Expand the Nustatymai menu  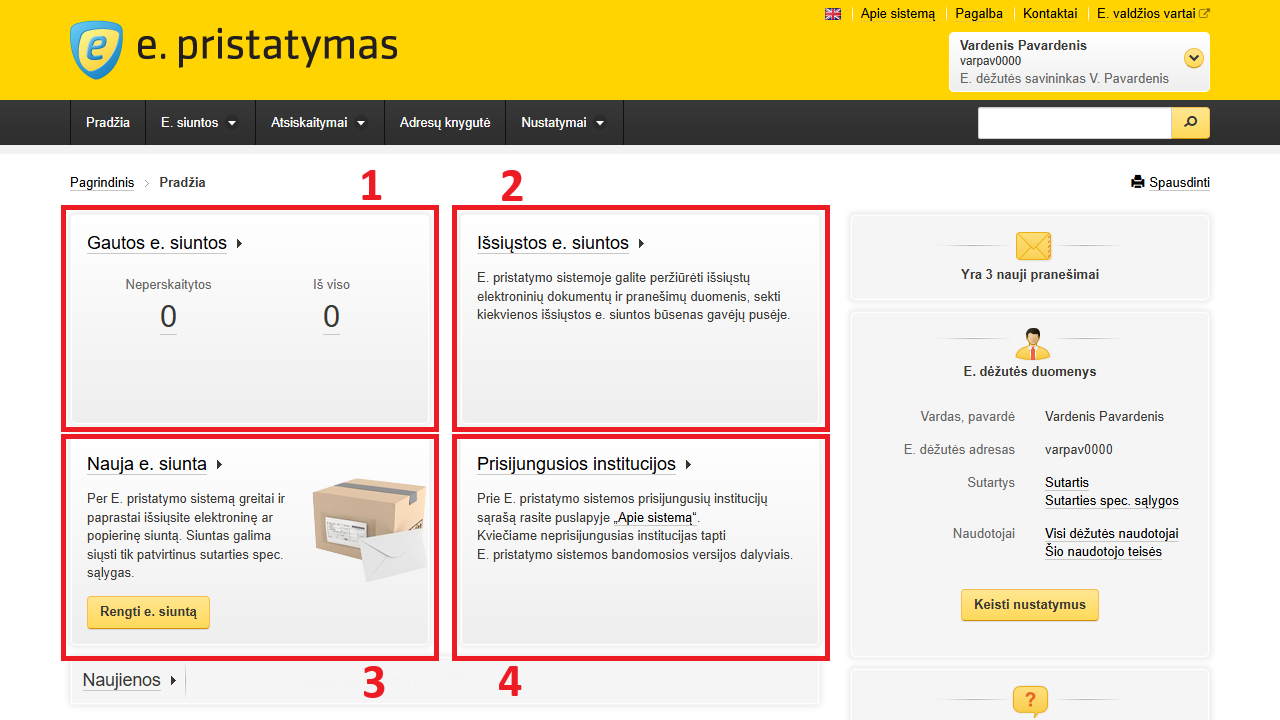pos(564,123)
